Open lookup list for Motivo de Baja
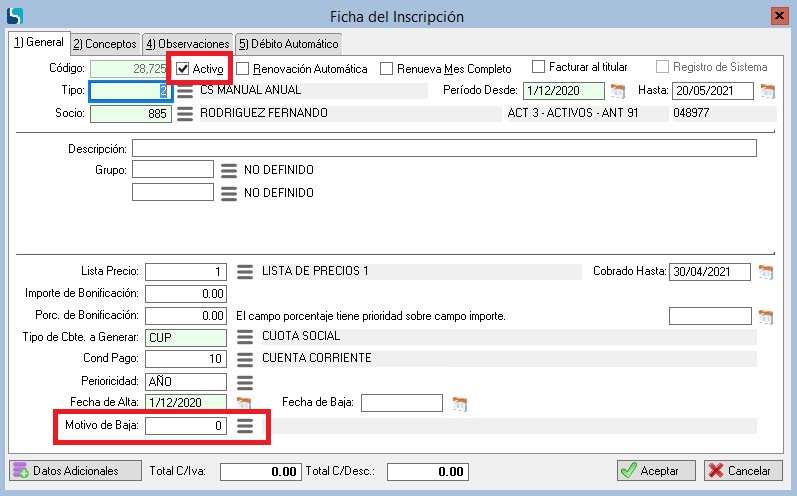Screen dimensions: 797x496 (x=245, y=426)
